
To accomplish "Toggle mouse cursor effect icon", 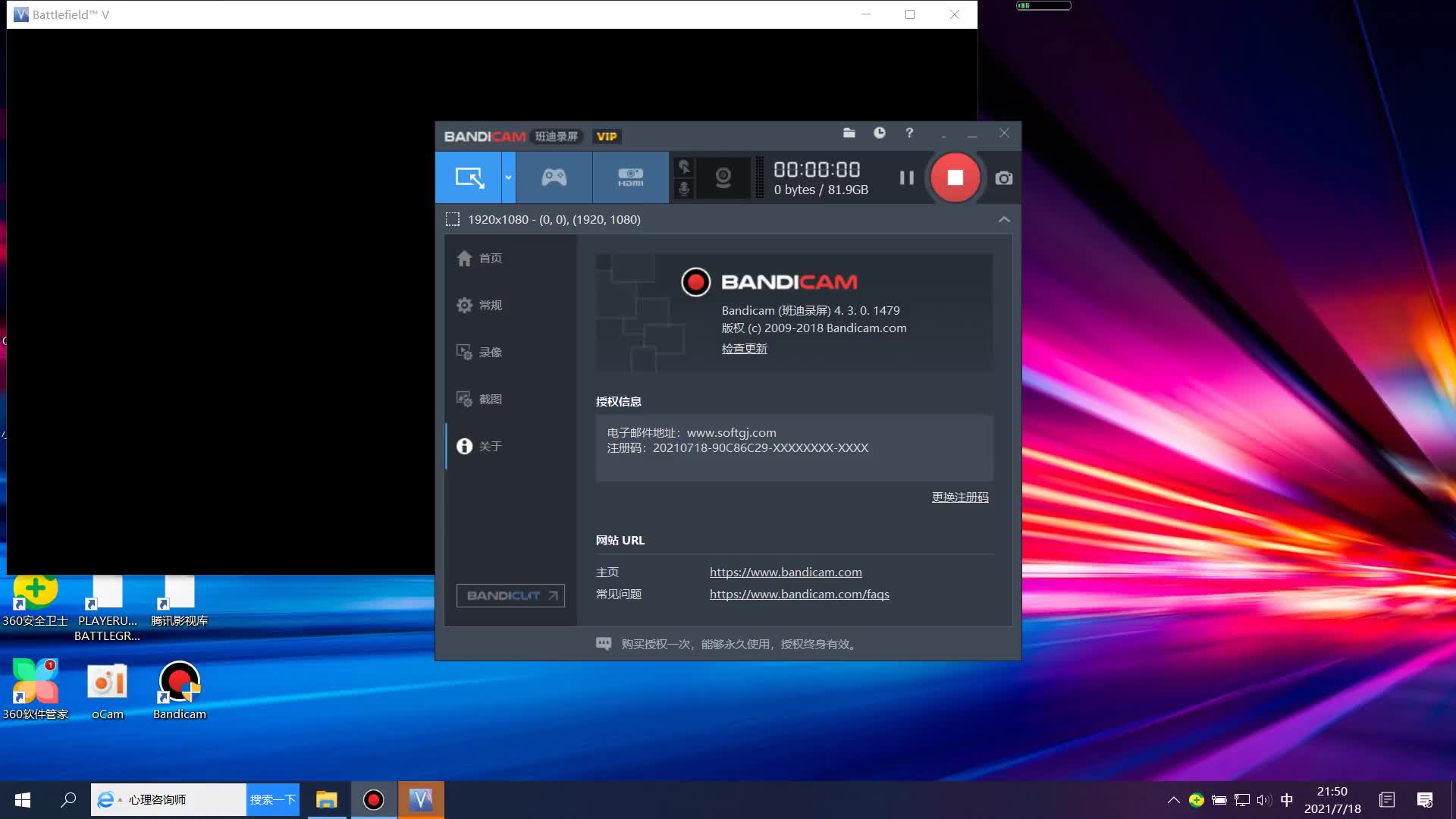I will [684, 167].
